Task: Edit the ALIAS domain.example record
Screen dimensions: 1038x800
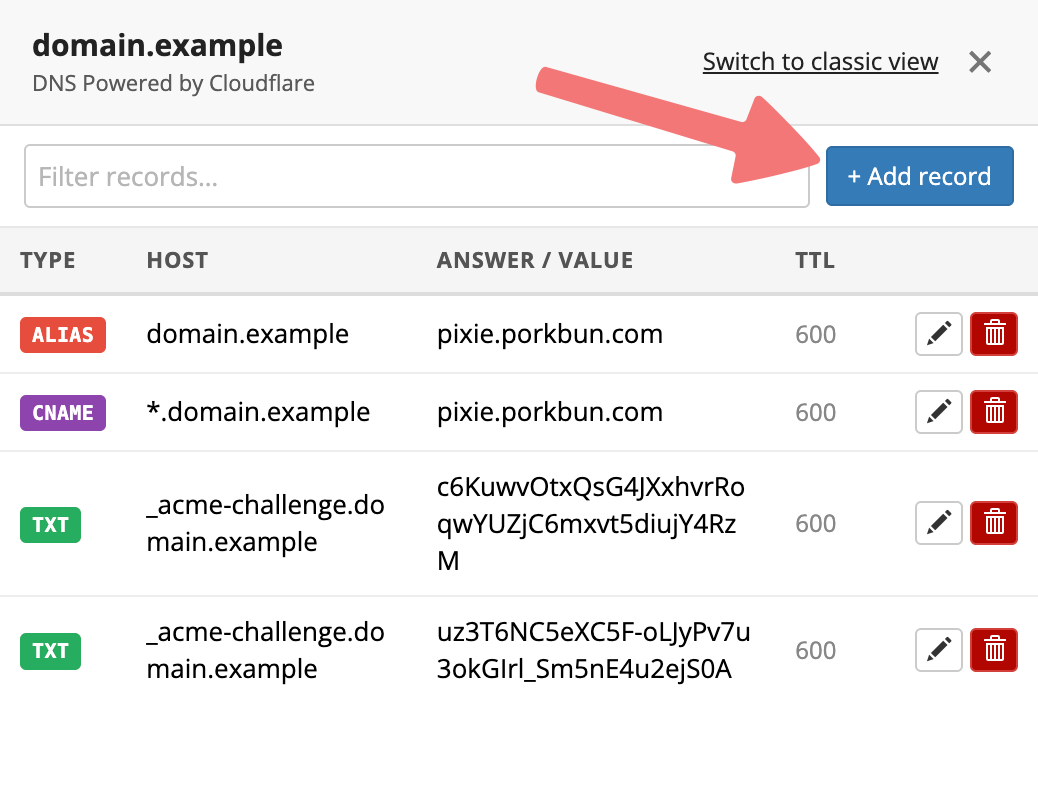Action: (x=939, y=334)
